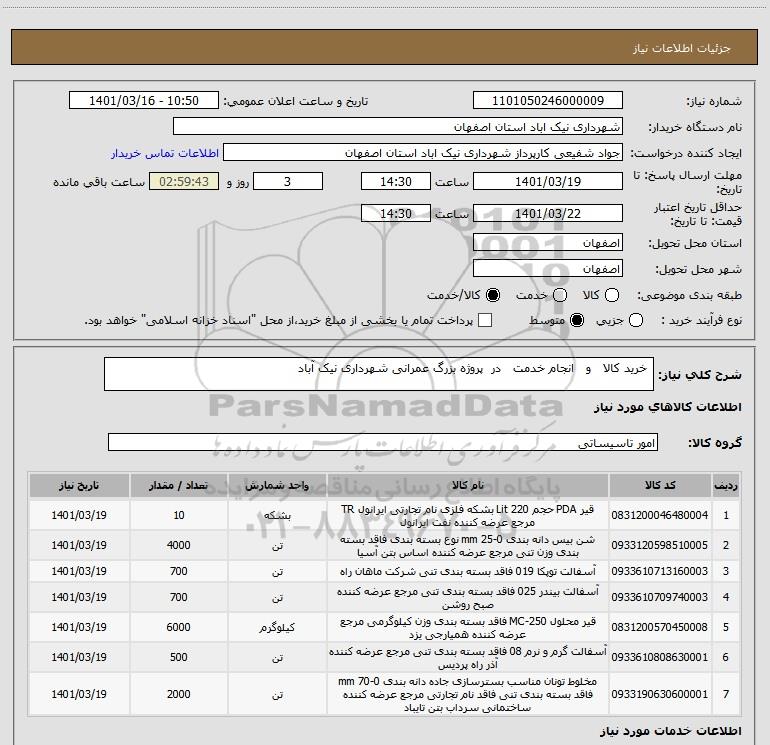Click the unit کیلوگرم cell

click(277, 628)
